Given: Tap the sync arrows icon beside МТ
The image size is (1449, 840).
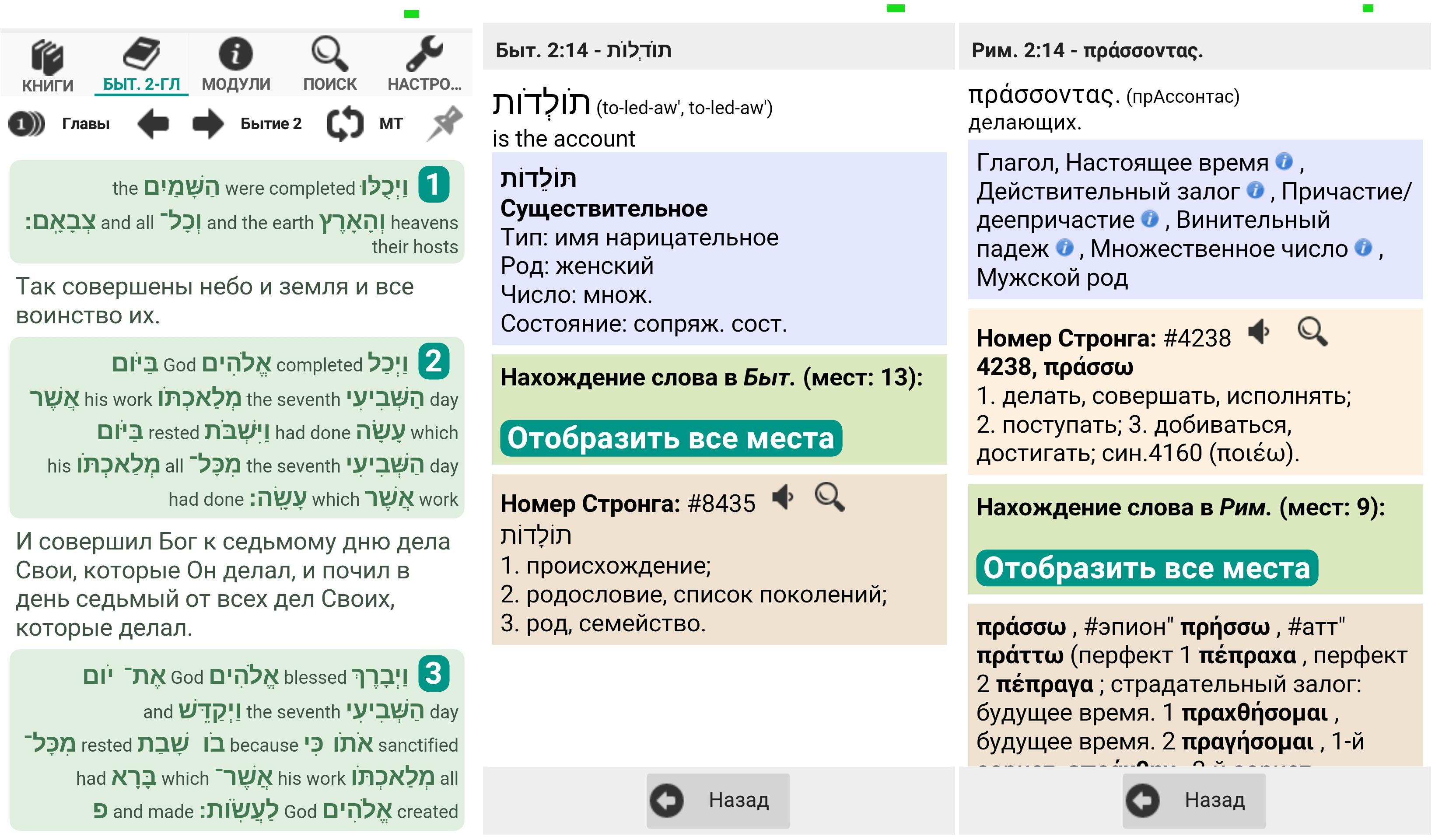Looking at the screenshot, I should tap(345, 124).
